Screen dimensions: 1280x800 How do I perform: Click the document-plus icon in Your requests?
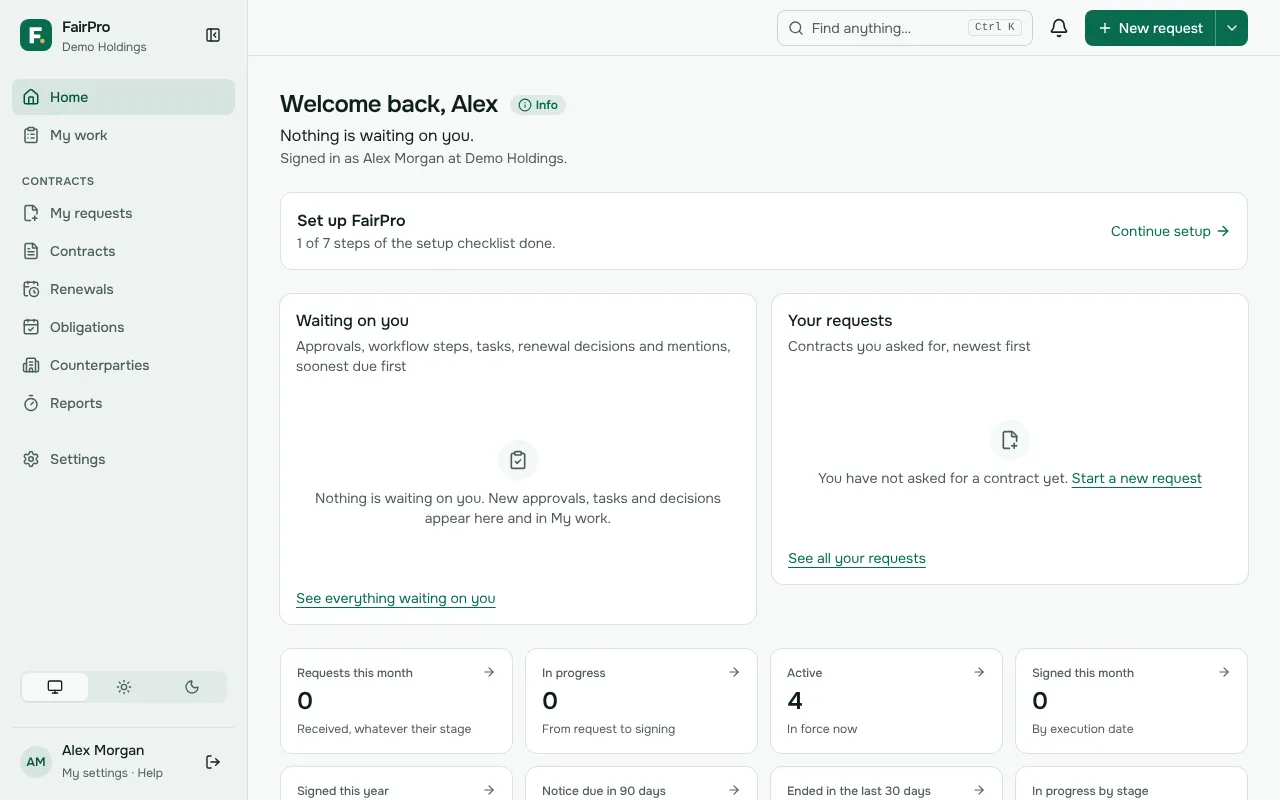[x=1010, y=440]
